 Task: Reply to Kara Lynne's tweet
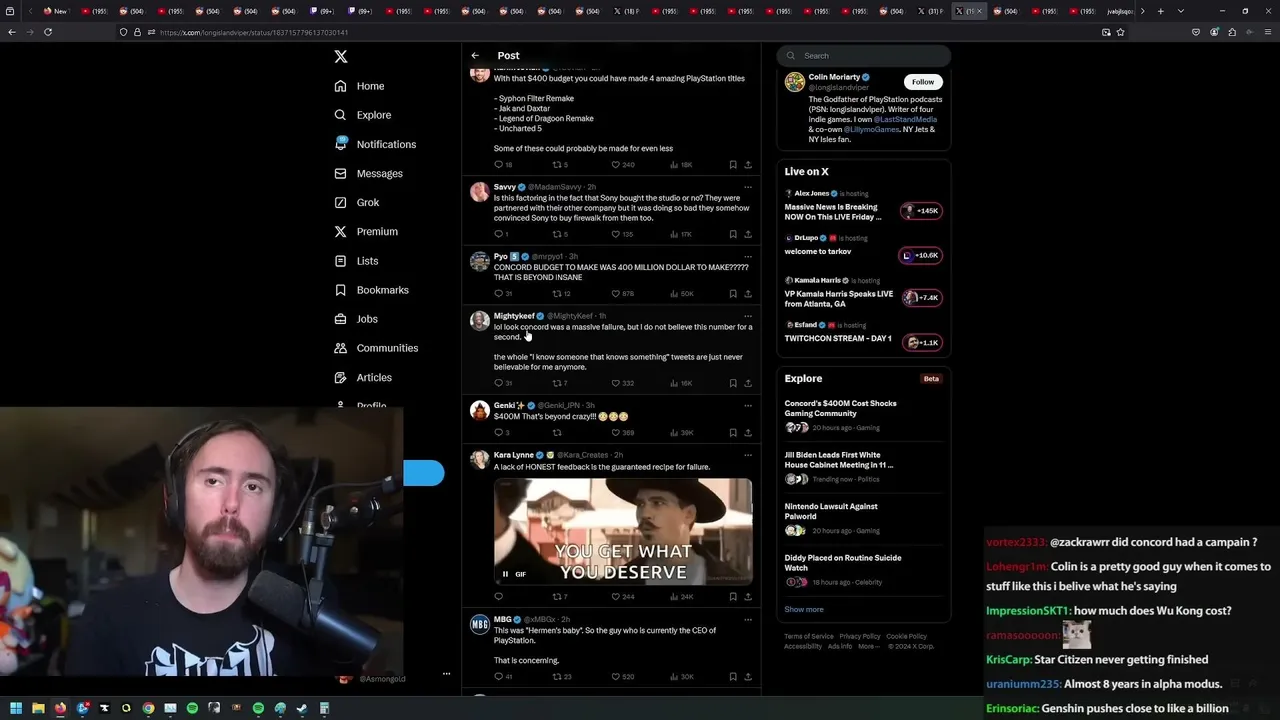coord(499,597)
